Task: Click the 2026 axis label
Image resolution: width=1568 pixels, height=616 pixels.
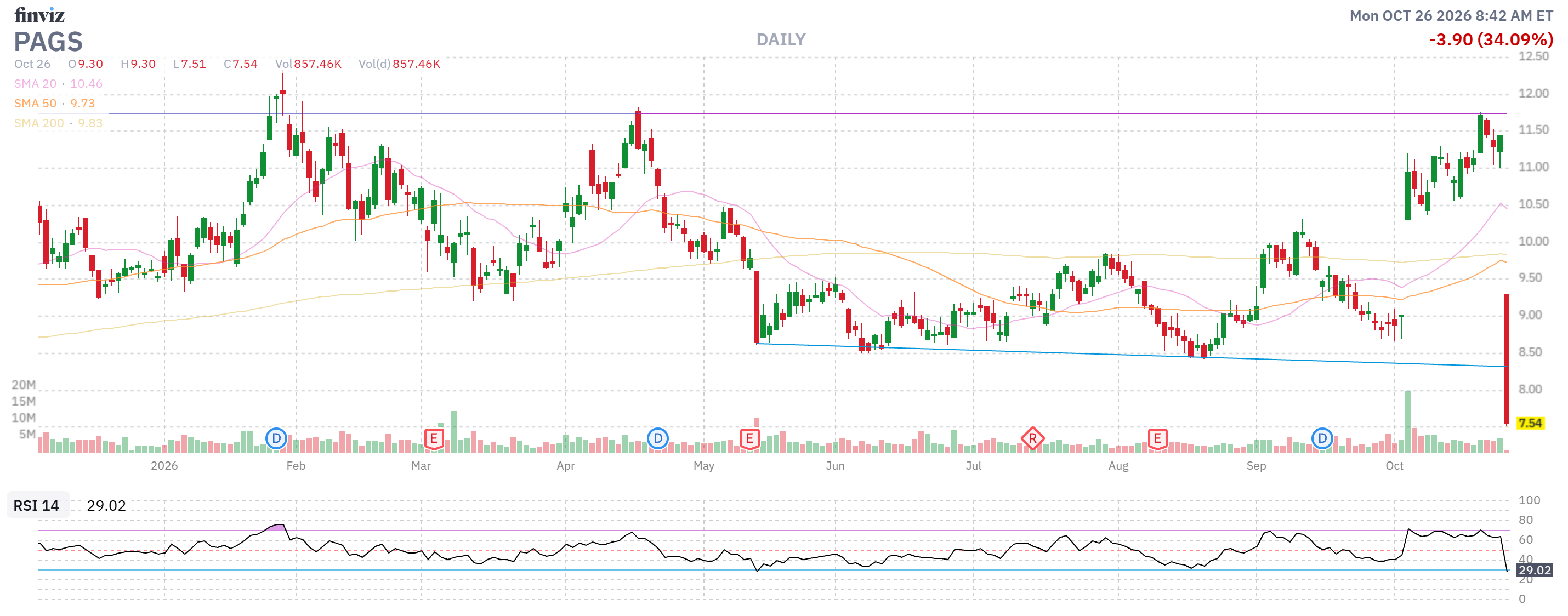Action: pyautogui.click(x=164, y=466)
